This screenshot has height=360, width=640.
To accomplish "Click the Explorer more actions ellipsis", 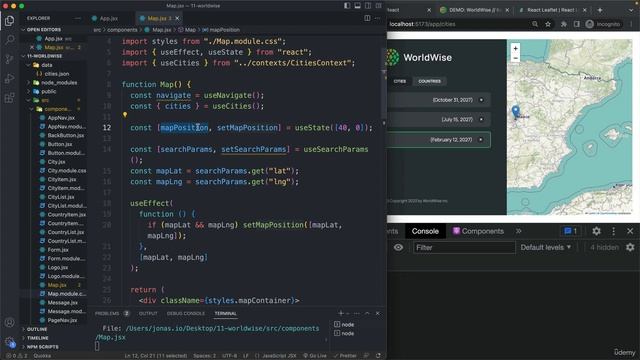I will coord(78,18).
